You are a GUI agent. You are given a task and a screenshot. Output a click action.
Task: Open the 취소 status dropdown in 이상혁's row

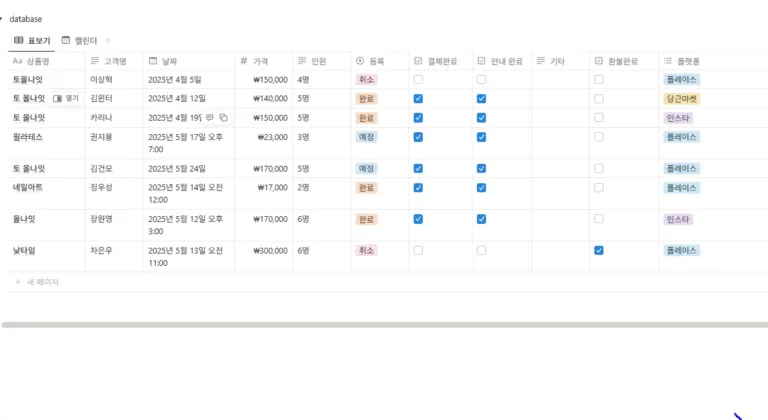pyautogui.click(x=366, y=79)
